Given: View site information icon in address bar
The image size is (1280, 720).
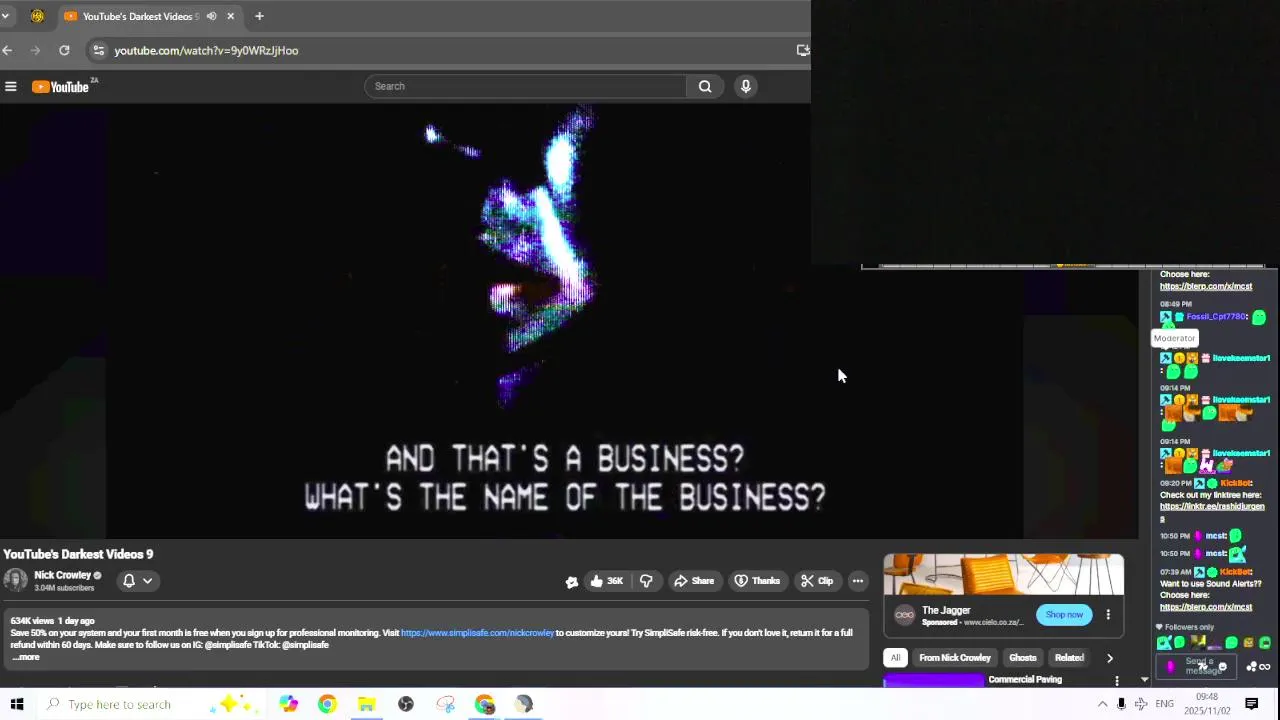Looking at the screenshot, I should tap(98, 50).
